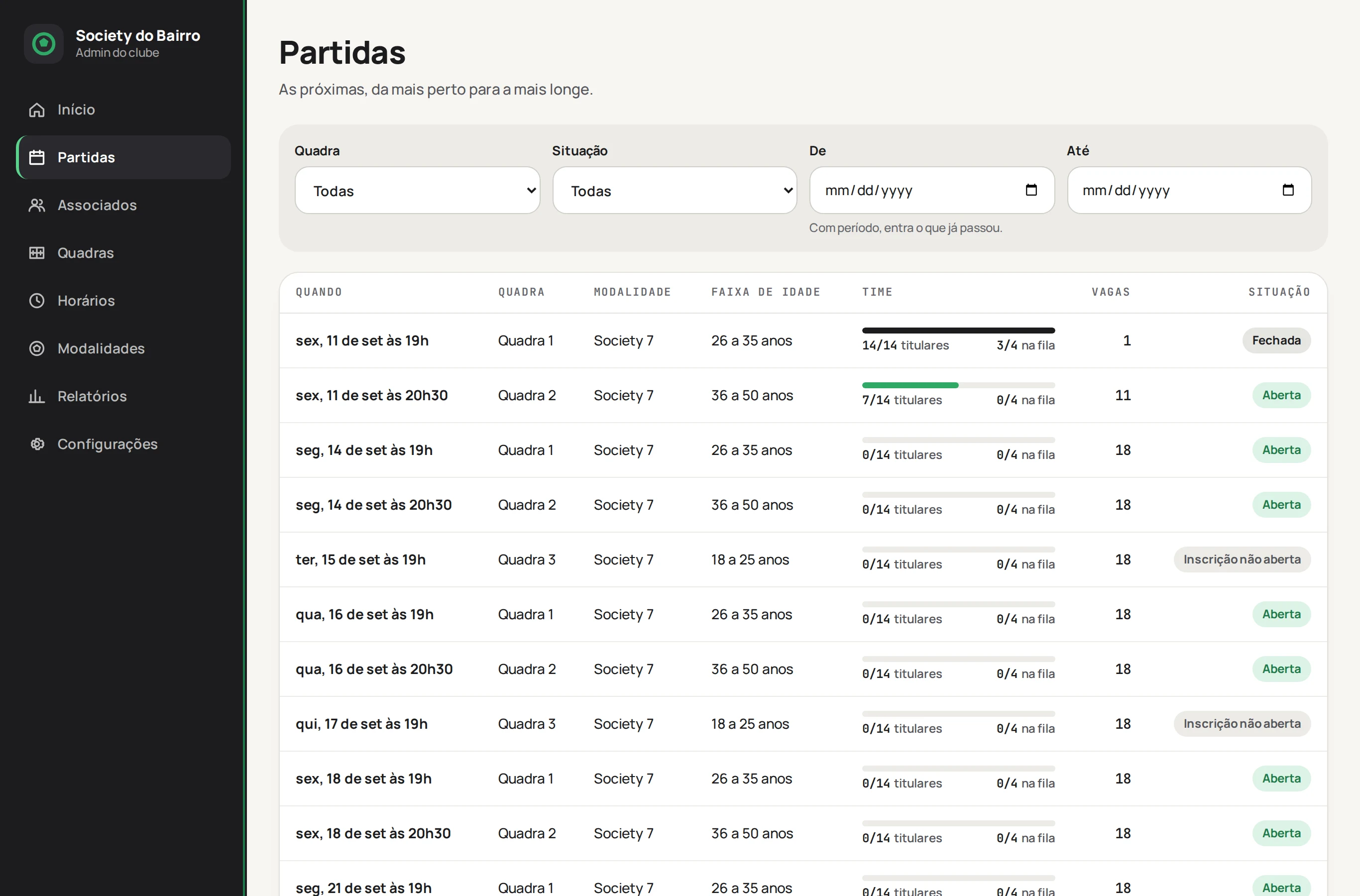This screenshot has height=896, width=1360.
Task: Click the gear icon beside Configurações
Action: coord(36,444)
